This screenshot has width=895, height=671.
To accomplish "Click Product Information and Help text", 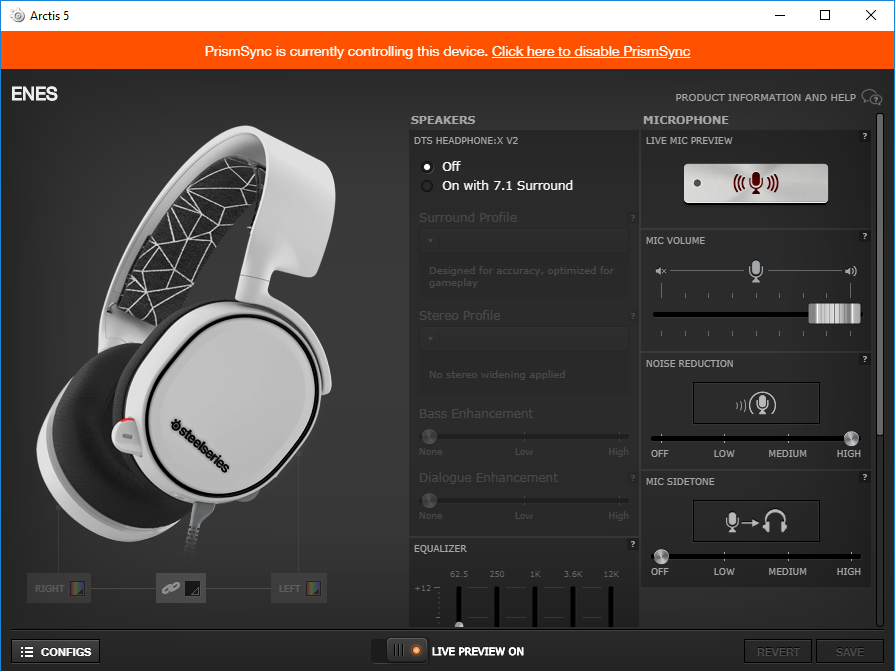I will click(765, 98).
